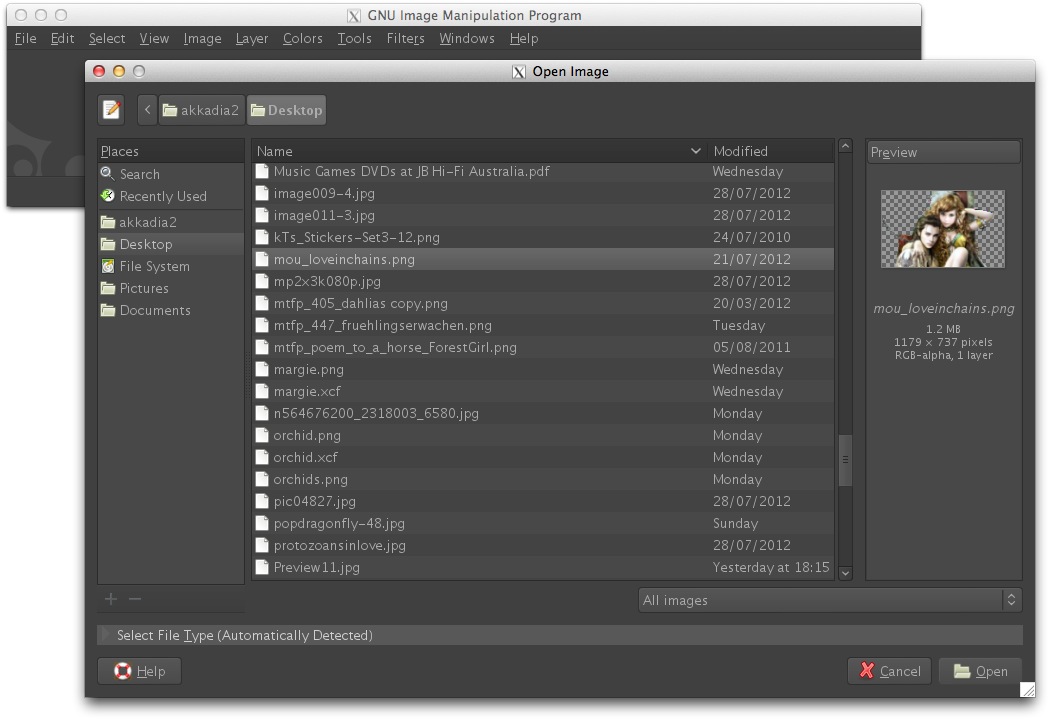The width and height of the screenshot is (1051, 721).
Task: Click file icon next to Preview11.jpg
Action: (262, 567)
